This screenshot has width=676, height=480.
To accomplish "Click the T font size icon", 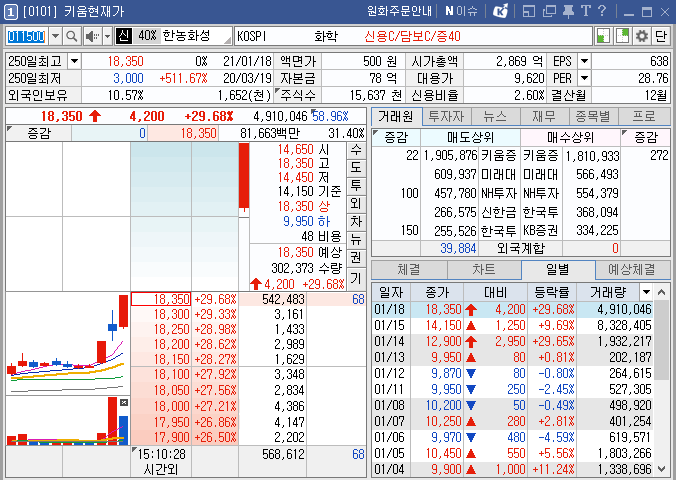I will point(585,11).
